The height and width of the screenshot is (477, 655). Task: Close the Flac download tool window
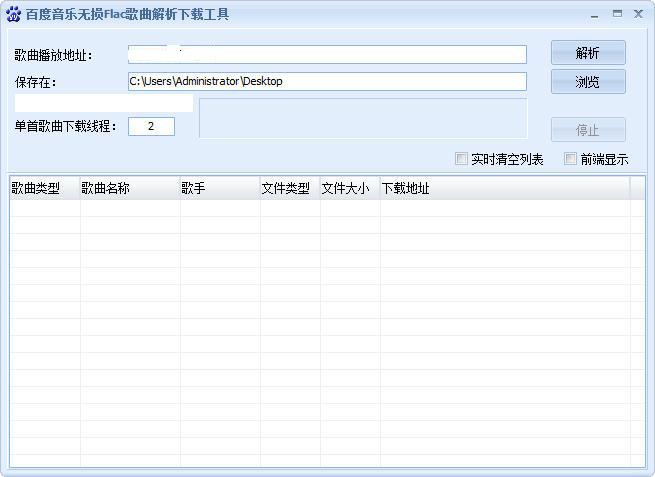(638, 14)
